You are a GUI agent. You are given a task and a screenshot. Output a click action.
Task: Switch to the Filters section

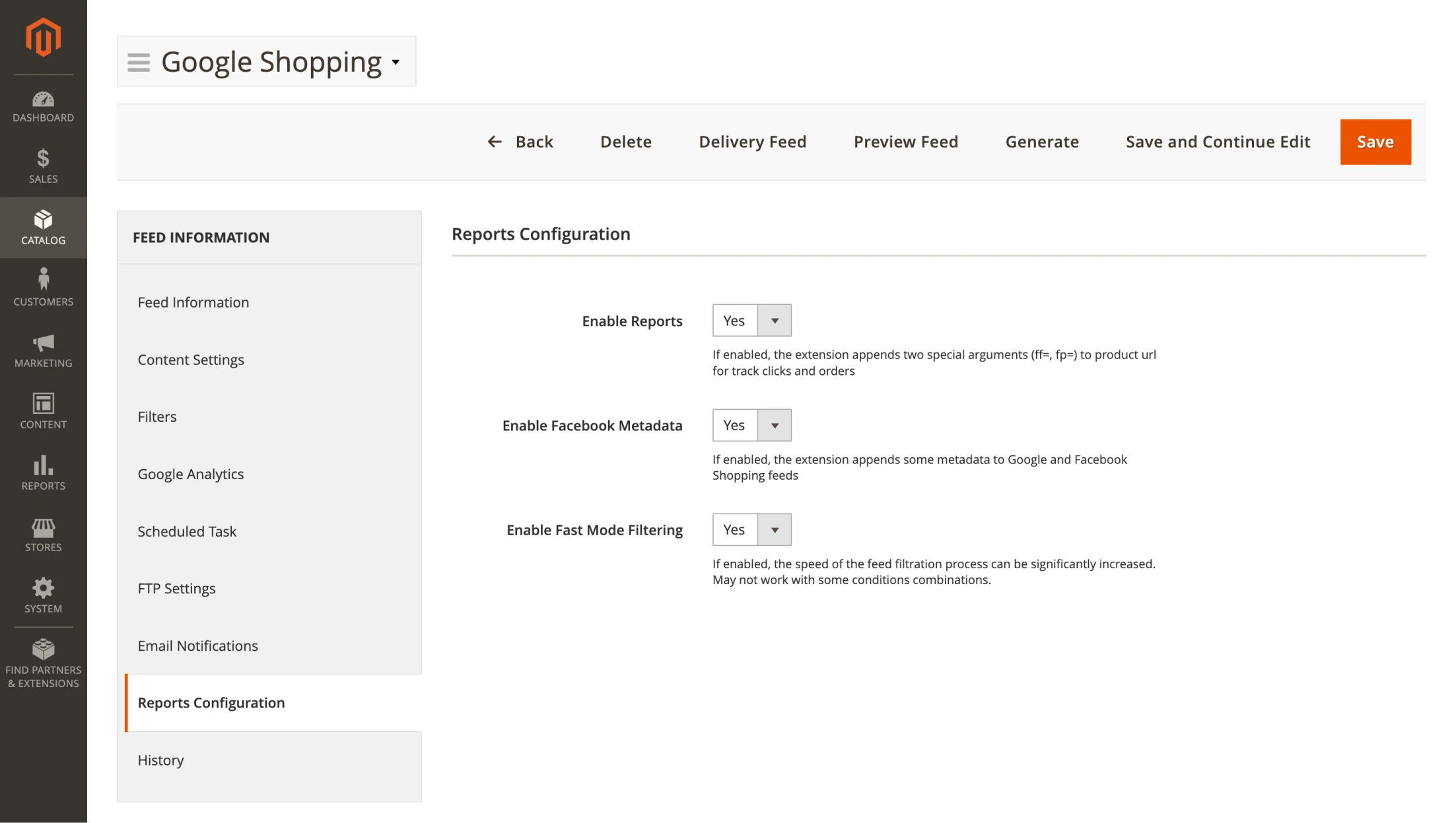tap(156, 416)
